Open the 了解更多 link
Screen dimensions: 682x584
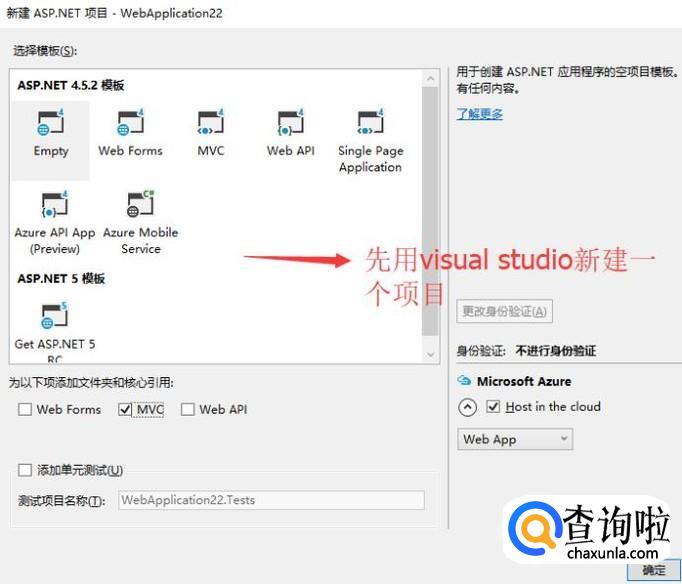click(479, 114)
